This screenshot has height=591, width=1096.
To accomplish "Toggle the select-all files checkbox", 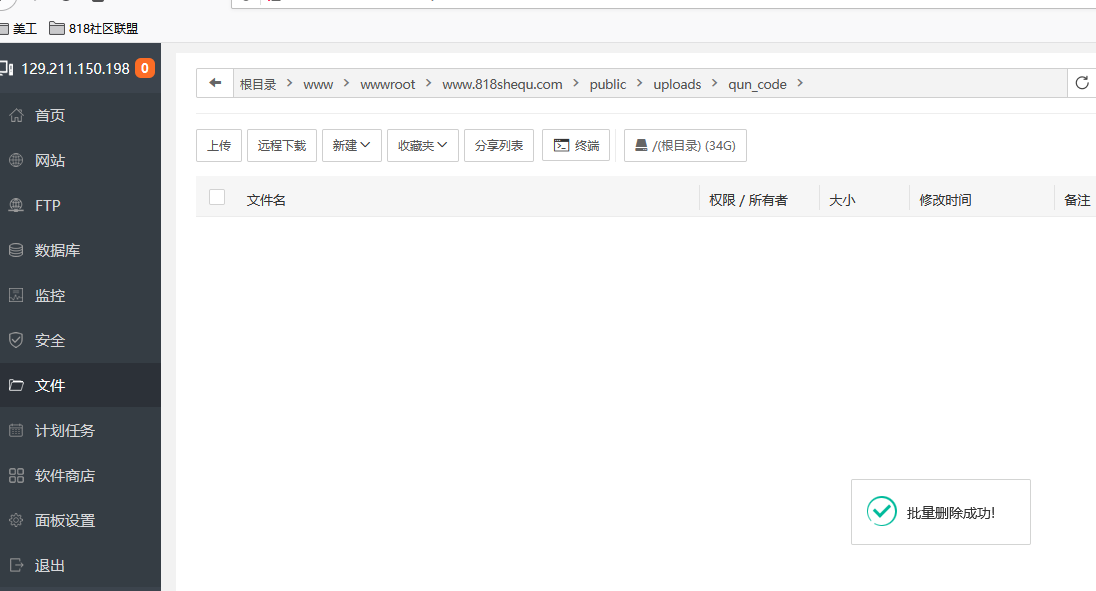I will (x=217, y=197).
